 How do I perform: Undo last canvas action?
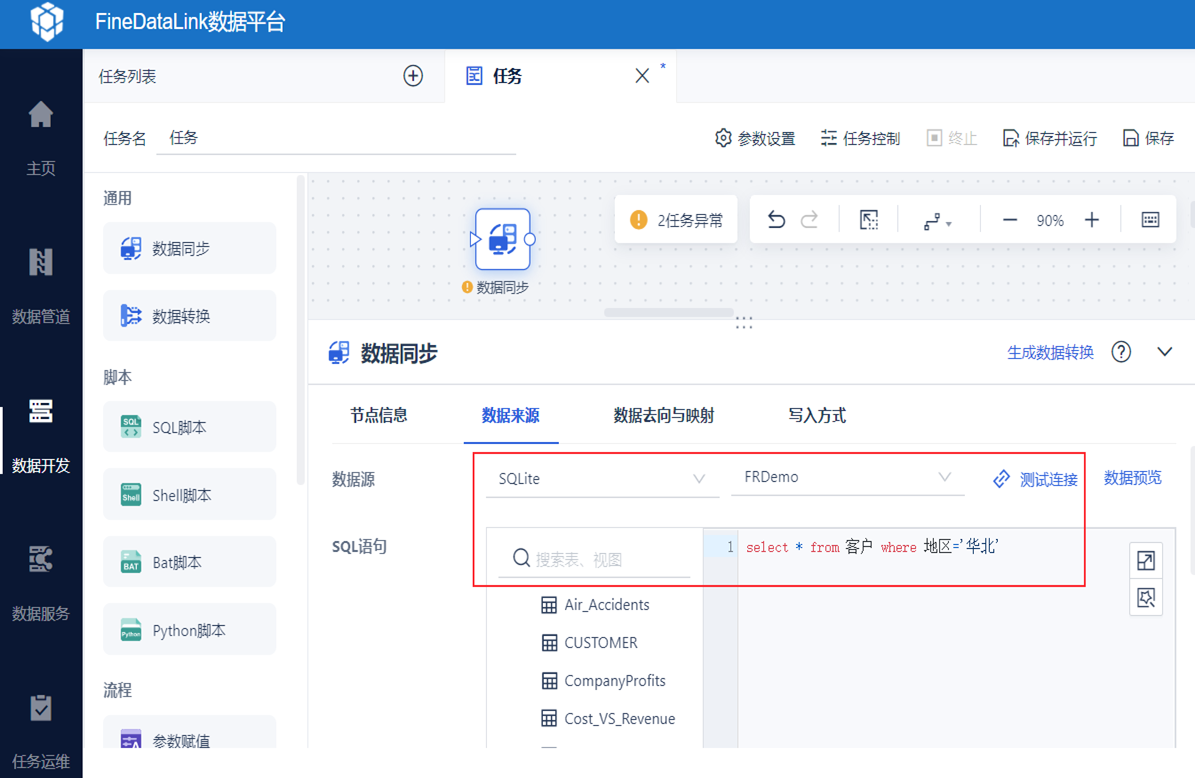point(776,220)
